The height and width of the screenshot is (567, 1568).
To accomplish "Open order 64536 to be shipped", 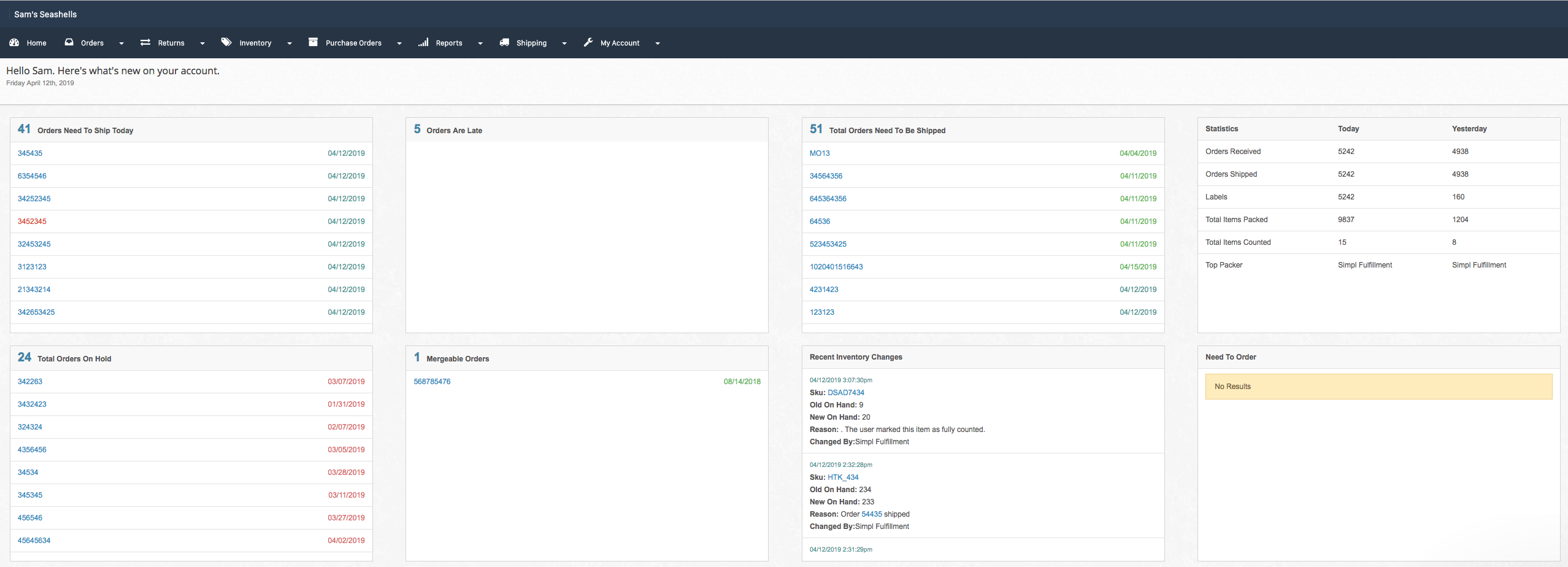I will [x=820, y=222].
